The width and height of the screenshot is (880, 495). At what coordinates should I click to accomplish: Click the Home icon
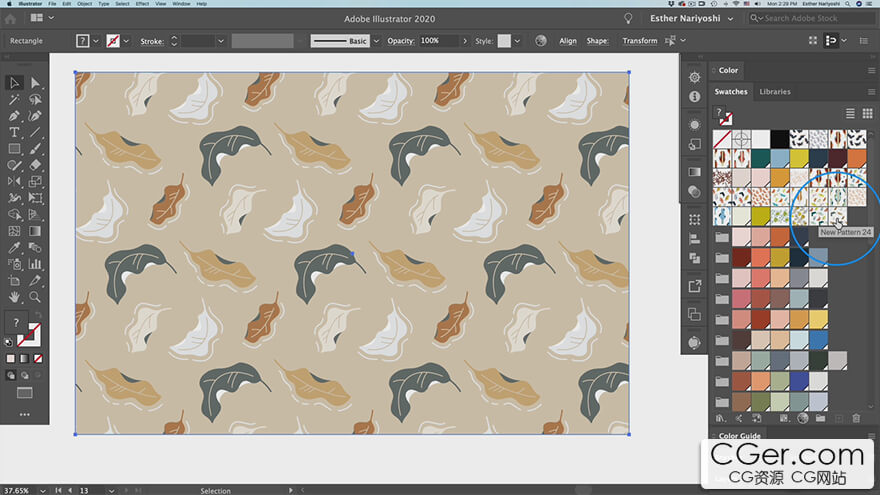[10, 19]
